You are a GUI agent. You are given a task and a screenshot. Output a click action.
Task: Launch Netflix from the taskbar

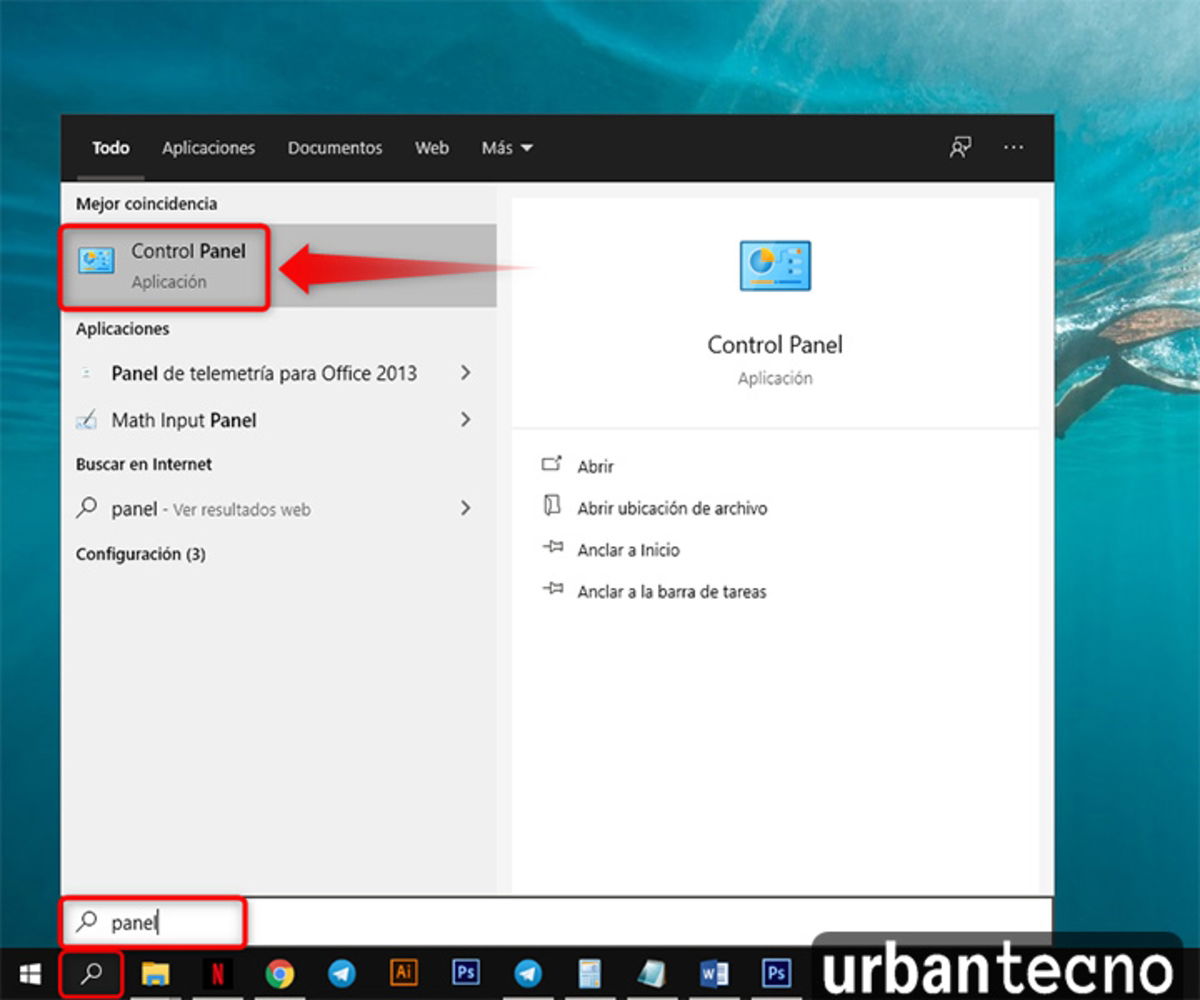217,973
